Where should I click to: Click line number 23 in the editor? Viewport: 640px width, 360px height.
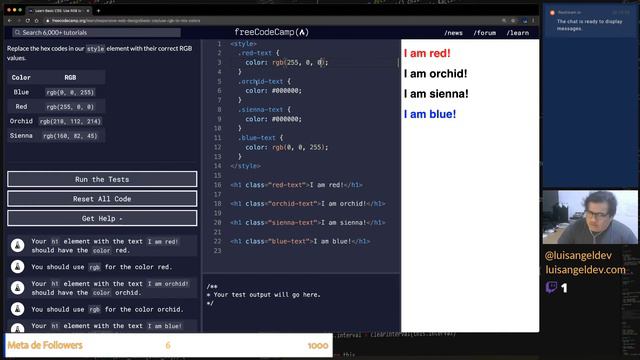217,251
